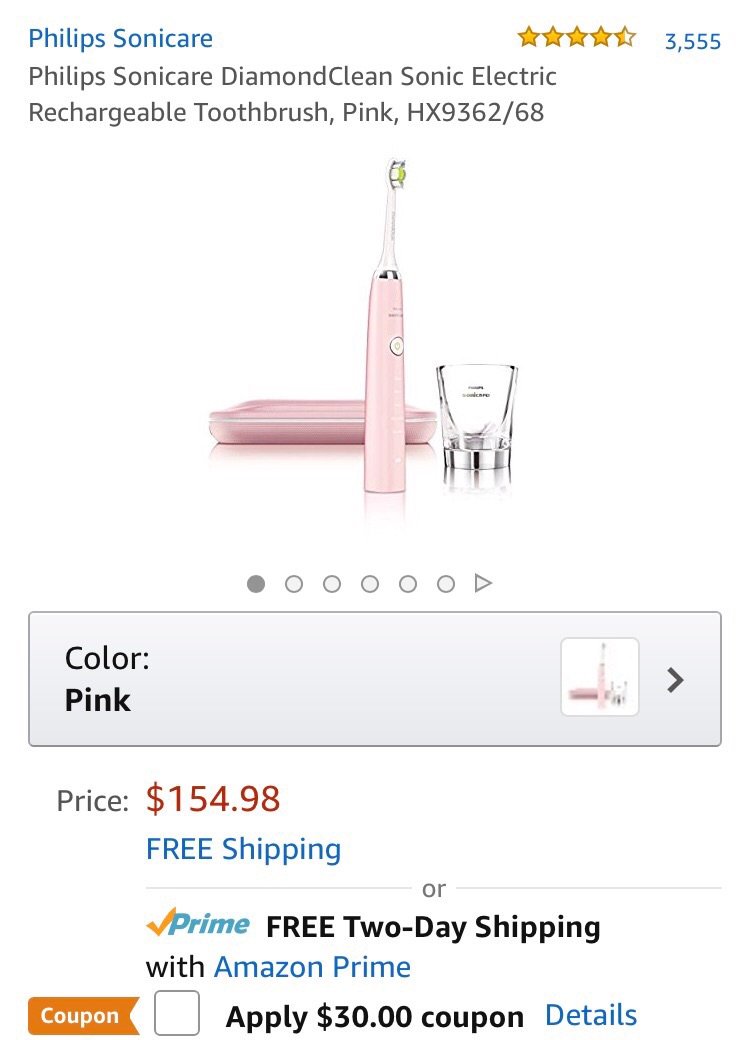Select the sixth image carousel dot
The width and height of the screenshot is (750, 1040).
click(446, 583)
